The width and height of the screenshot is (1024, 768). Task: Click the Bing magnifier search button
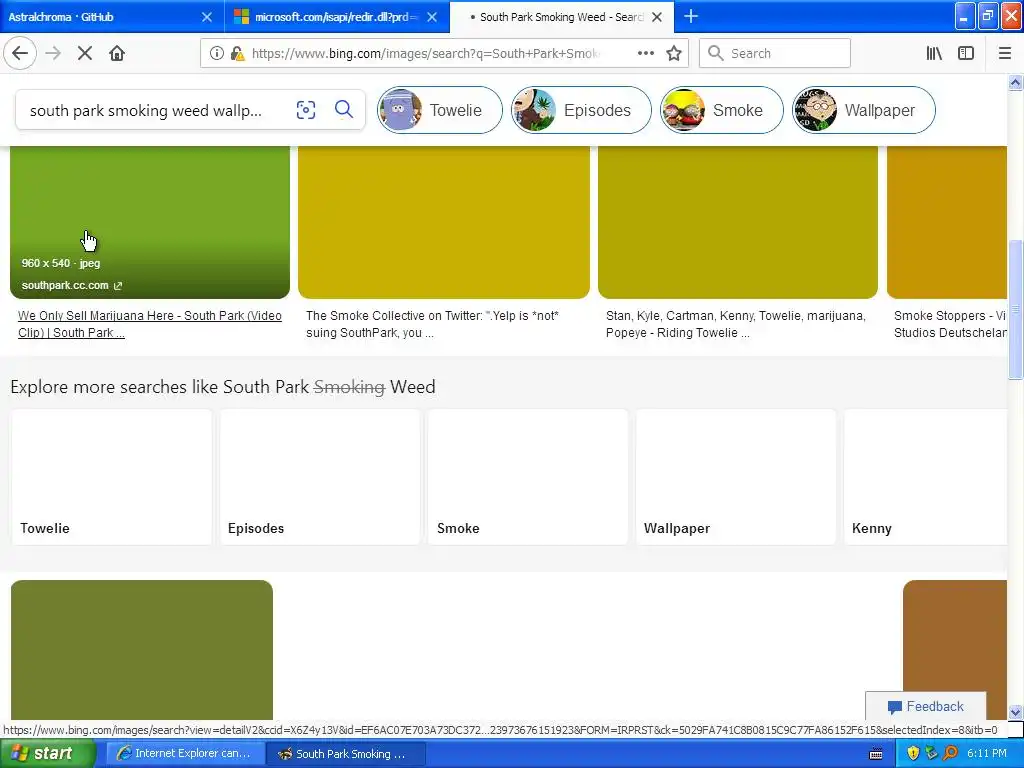(x=344, y=110)
